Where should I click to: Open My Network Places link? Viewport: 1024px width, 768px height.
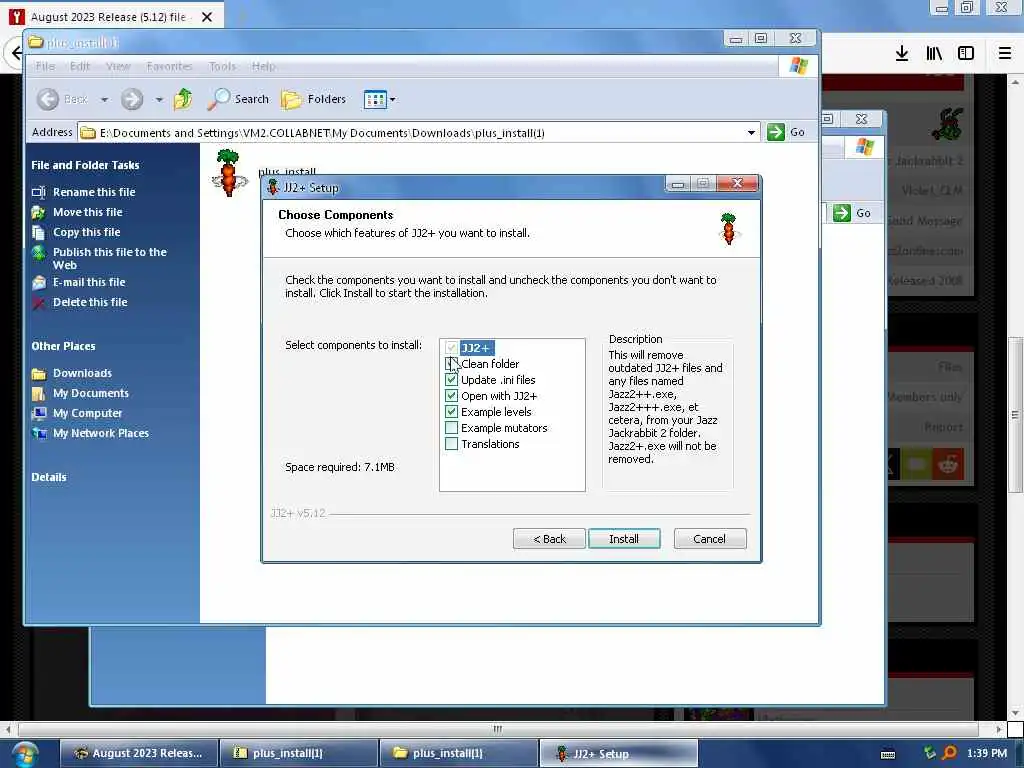pyautogui.click(x=101, y=433)
